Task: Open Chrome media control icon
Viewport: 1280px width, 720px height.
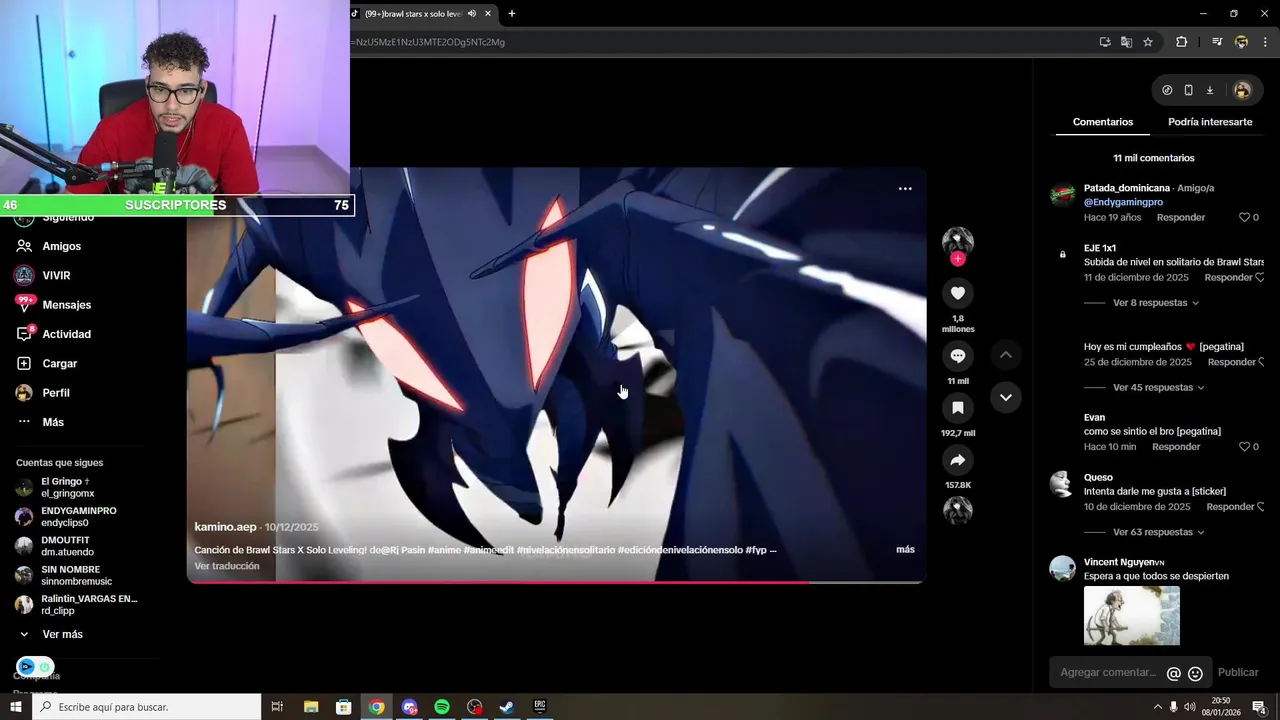Action: tap(1217, 42)
